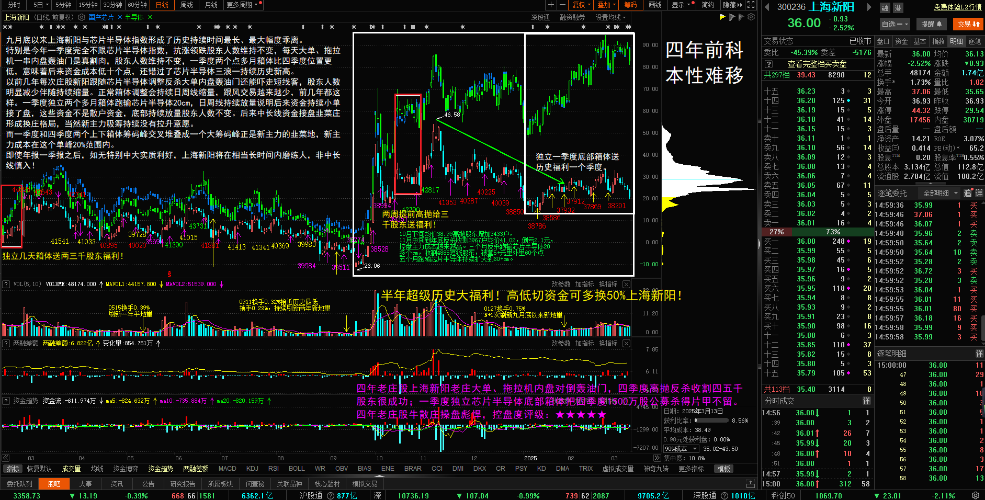Remove the 国产芯片 overlay with its X
This screenshot has width=985, height=500.
tap(120, 17)
